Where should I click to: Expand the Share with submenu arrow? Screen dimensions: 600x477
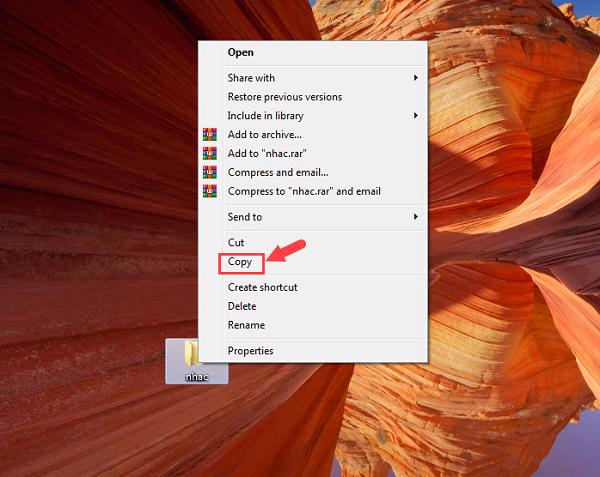(416, 78)
